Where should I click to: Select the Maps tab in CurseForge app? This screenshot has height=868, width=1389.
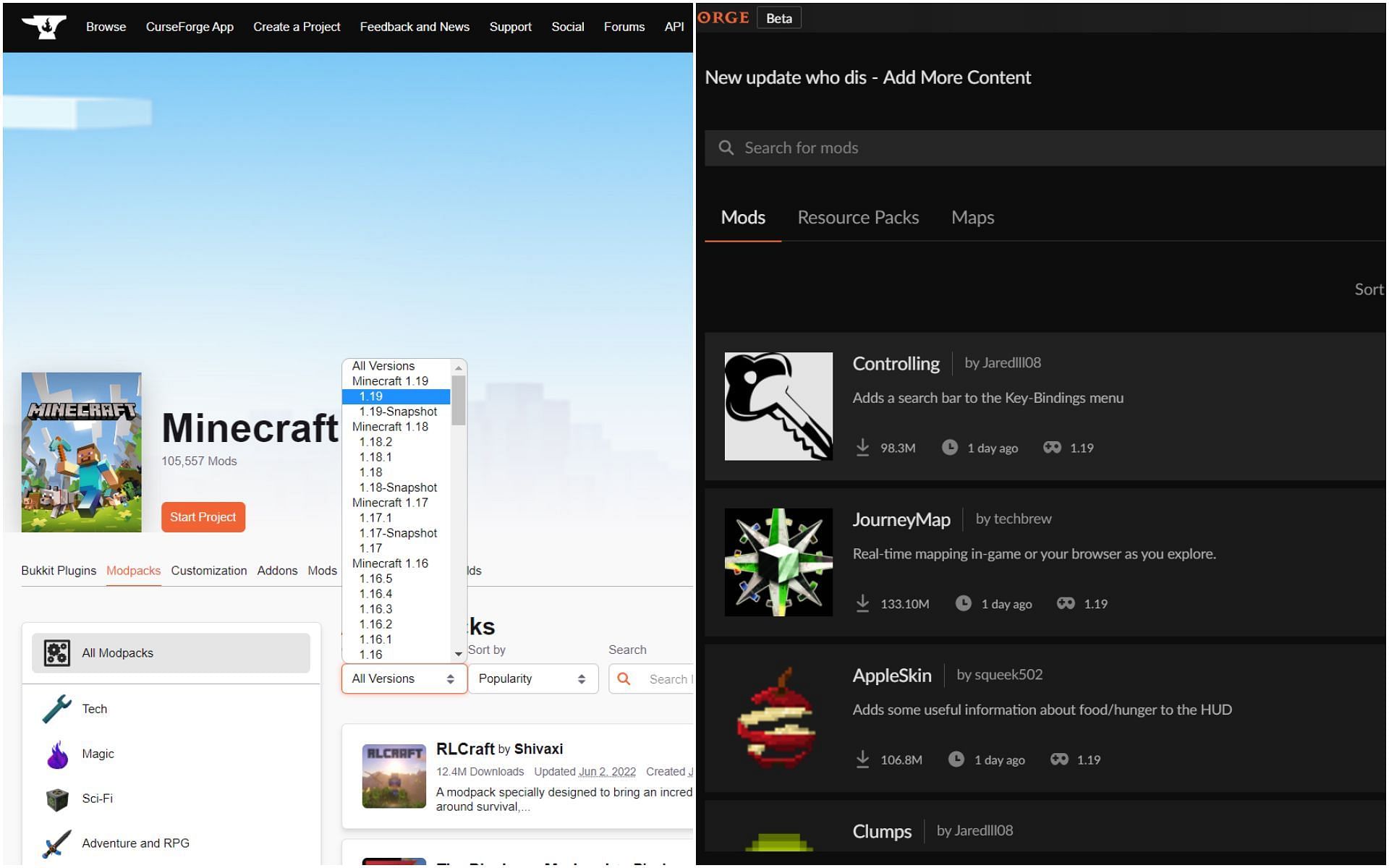coord(971,217)
